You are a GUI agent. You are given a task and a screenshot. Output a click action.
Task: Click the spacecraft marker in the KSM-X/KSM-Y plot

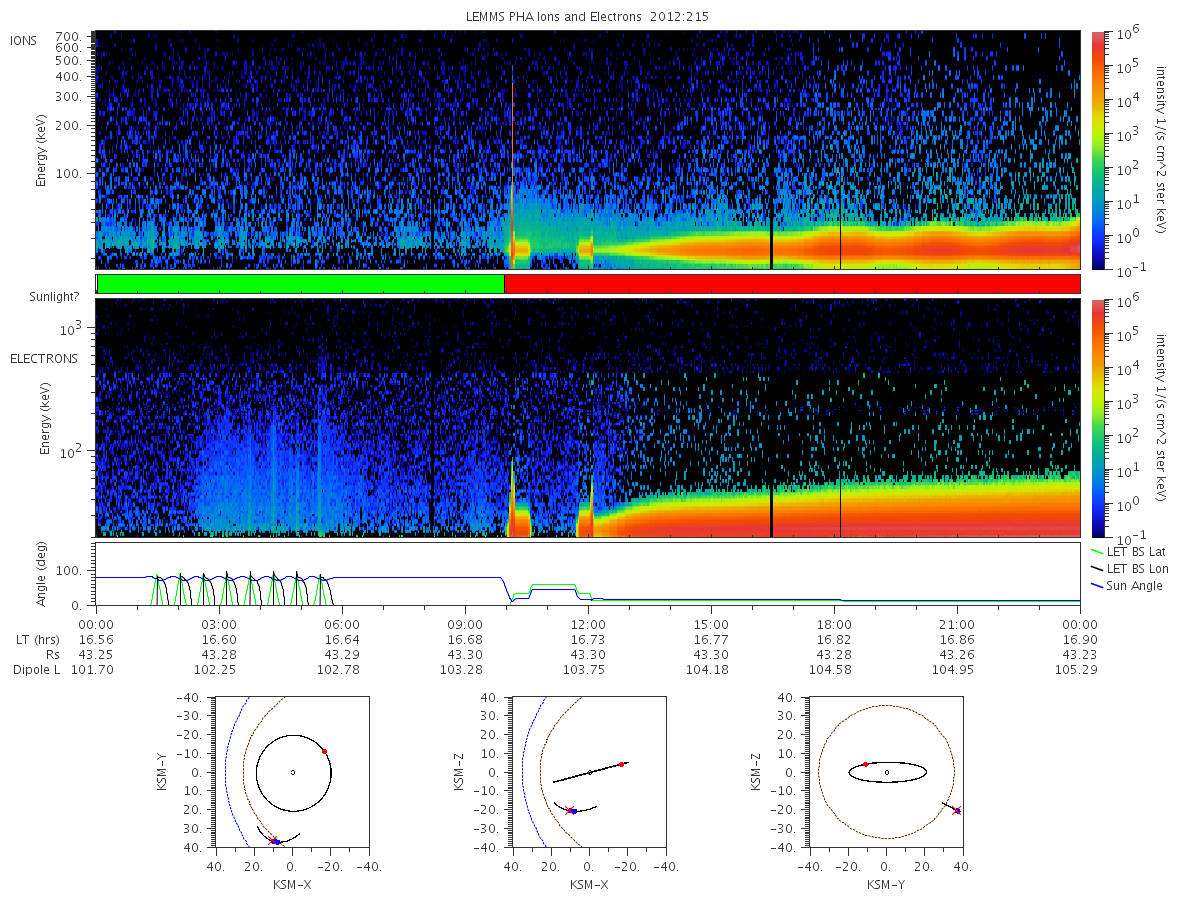pyautogui.click(x=274, y=841)
